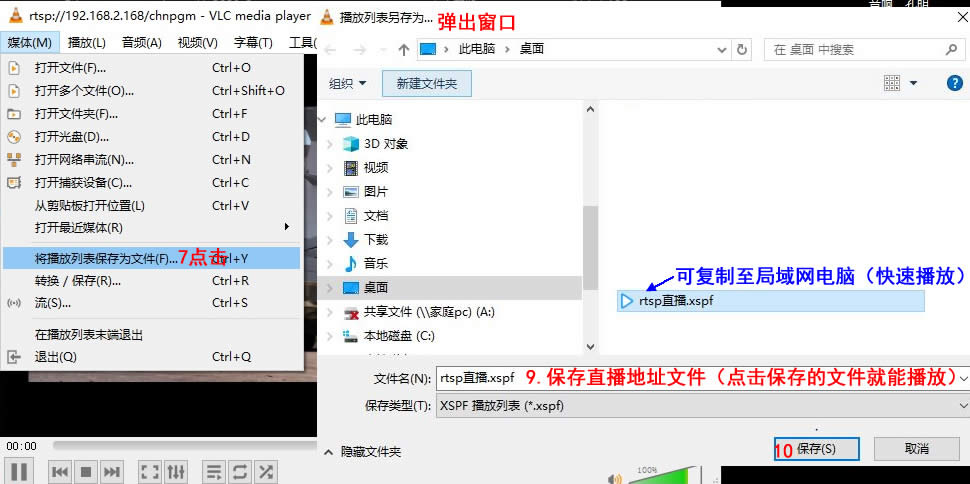Click the 取消 button
Viewport: 970px width, 484px height.
(x=916, y=449)
